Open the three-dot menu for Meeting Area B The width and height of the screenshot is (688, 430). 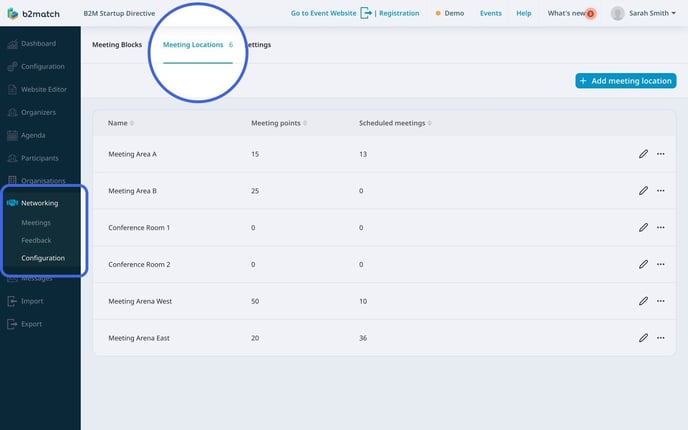tap(660, 191)
